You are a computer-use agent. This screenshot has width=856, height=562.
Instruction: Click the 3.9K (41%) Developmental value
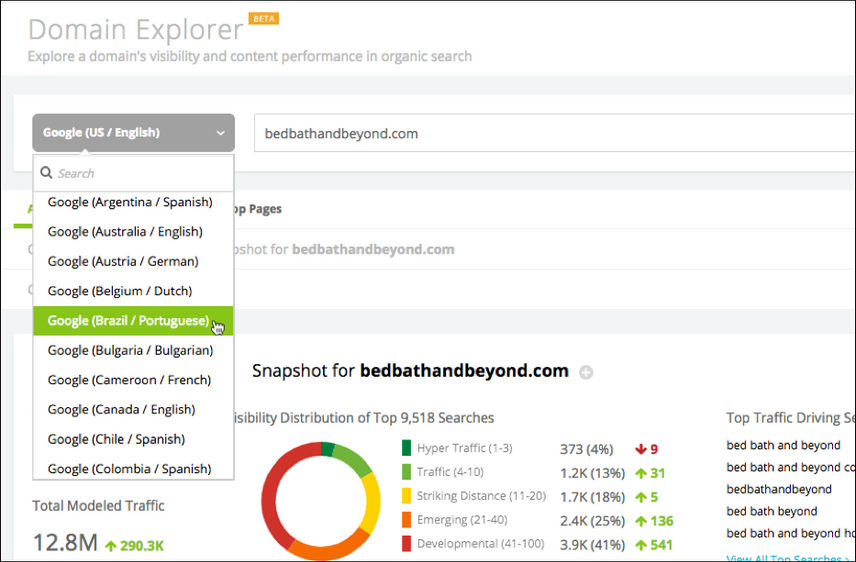coord(592,545)
